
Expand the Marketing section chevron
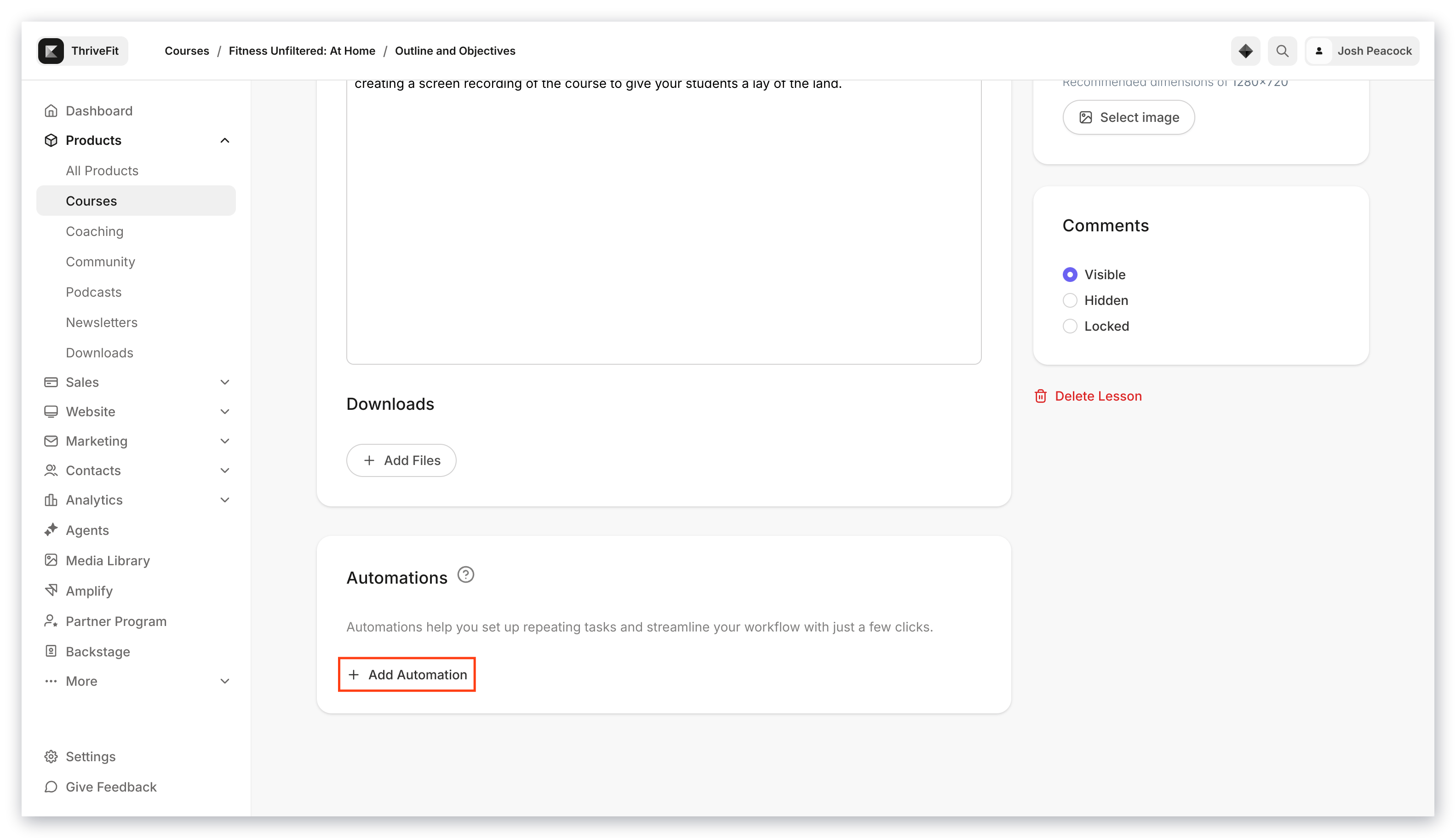pos(225,441)
